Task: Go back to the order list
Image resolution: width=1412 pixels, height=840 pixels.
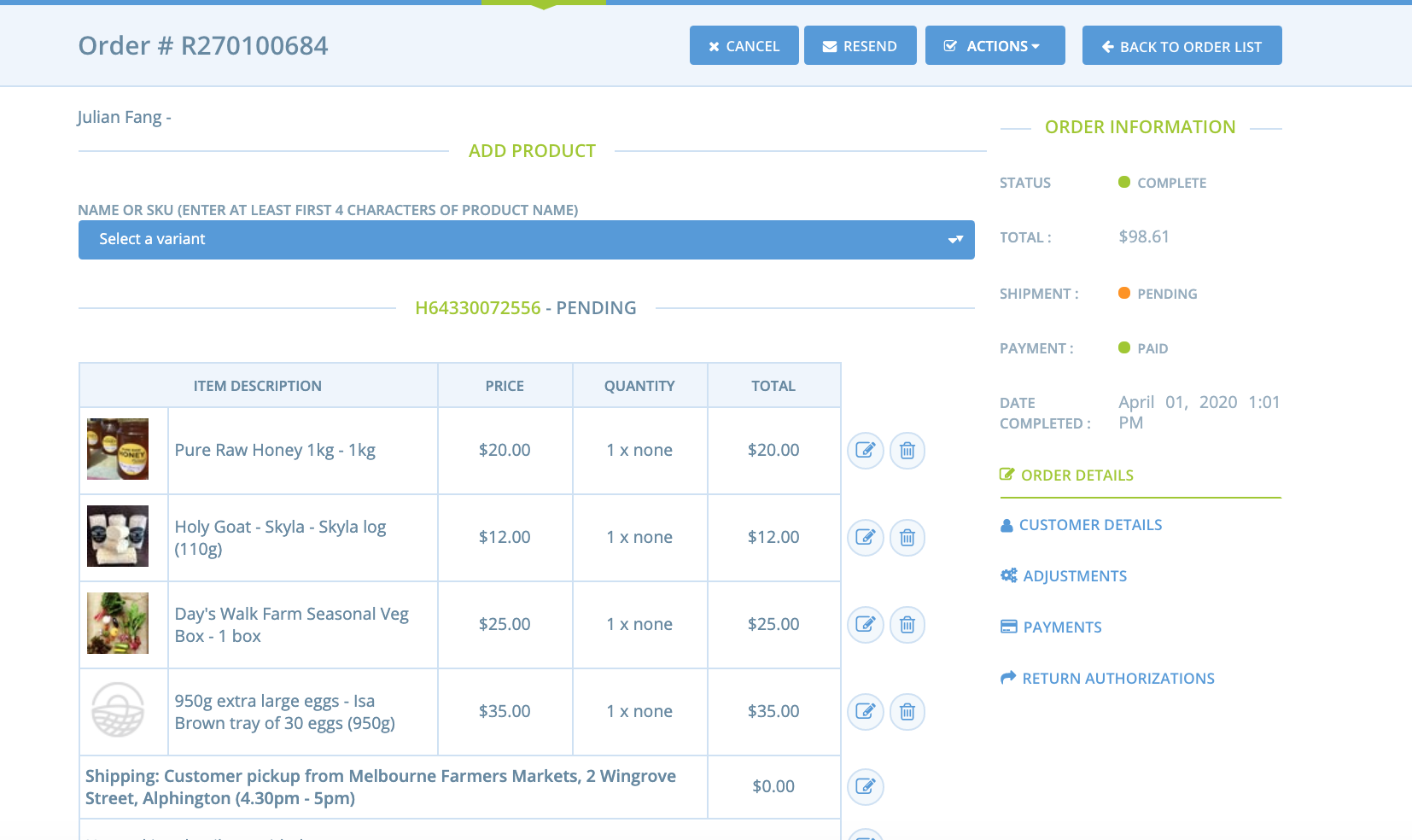Action: 1182,45
